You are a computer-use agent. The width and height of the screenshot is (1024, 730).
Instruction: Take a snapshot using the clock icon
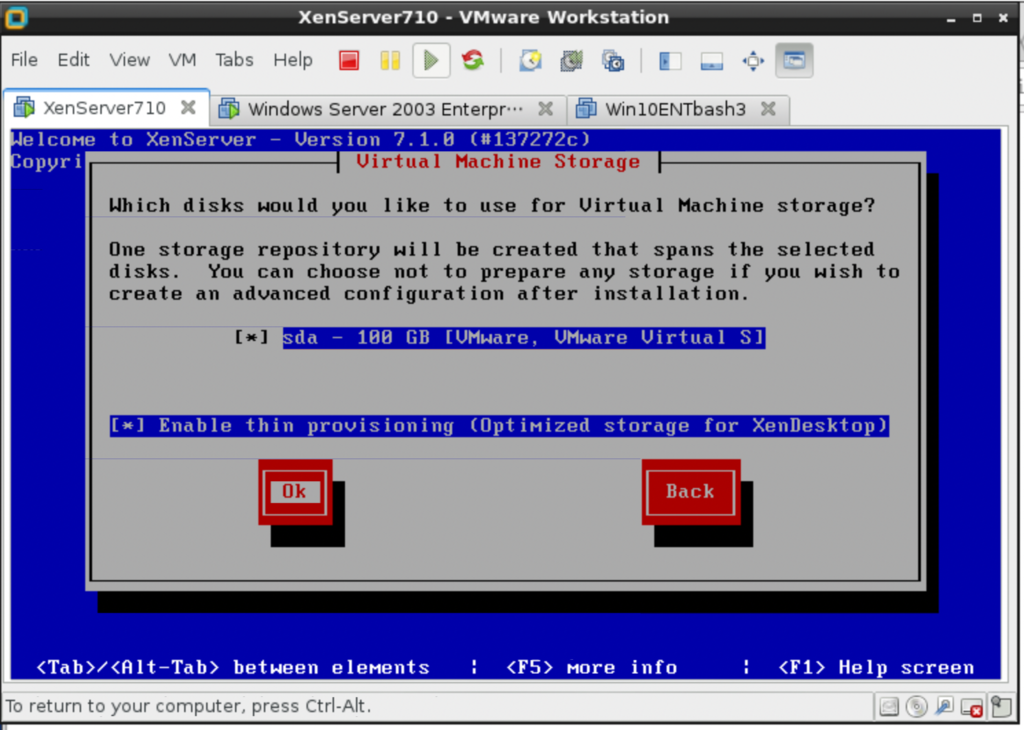[530, 61]
